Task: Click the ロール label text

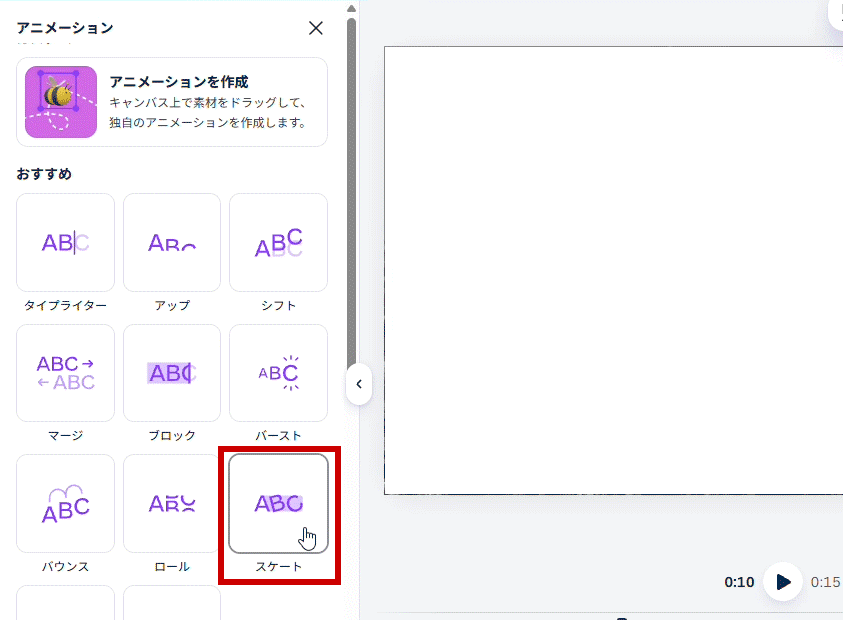Action: pos(172,566)
